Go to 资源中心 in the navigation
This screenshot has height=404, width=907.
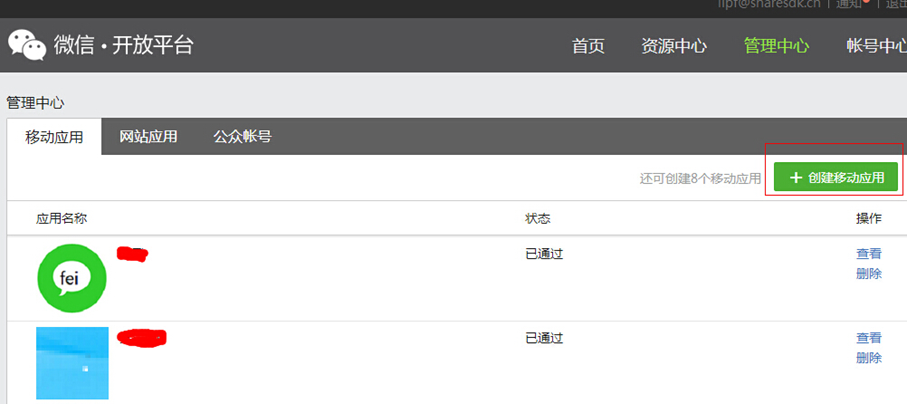(x=674, y=46)
